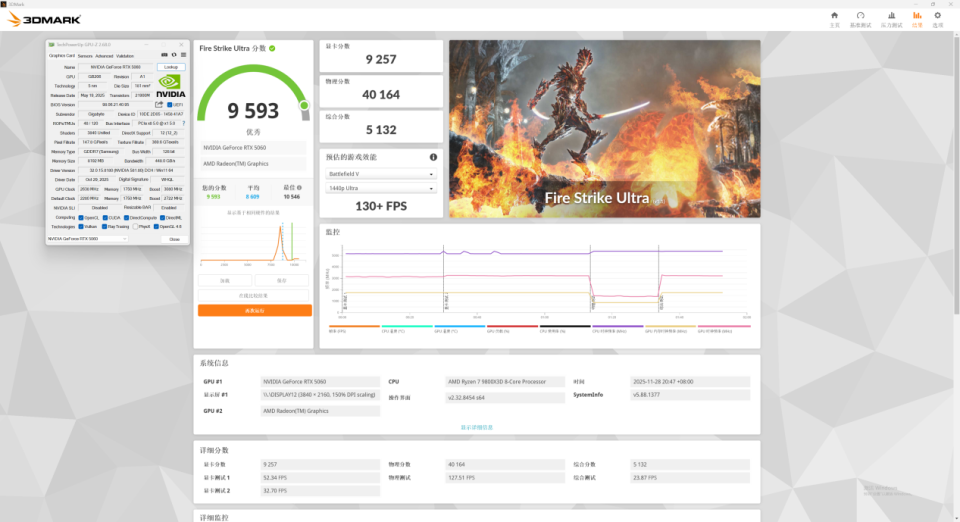Switch to the Sensors tab in GPU-Z
The height and width of the screenshot is (522, 960).
85,56
